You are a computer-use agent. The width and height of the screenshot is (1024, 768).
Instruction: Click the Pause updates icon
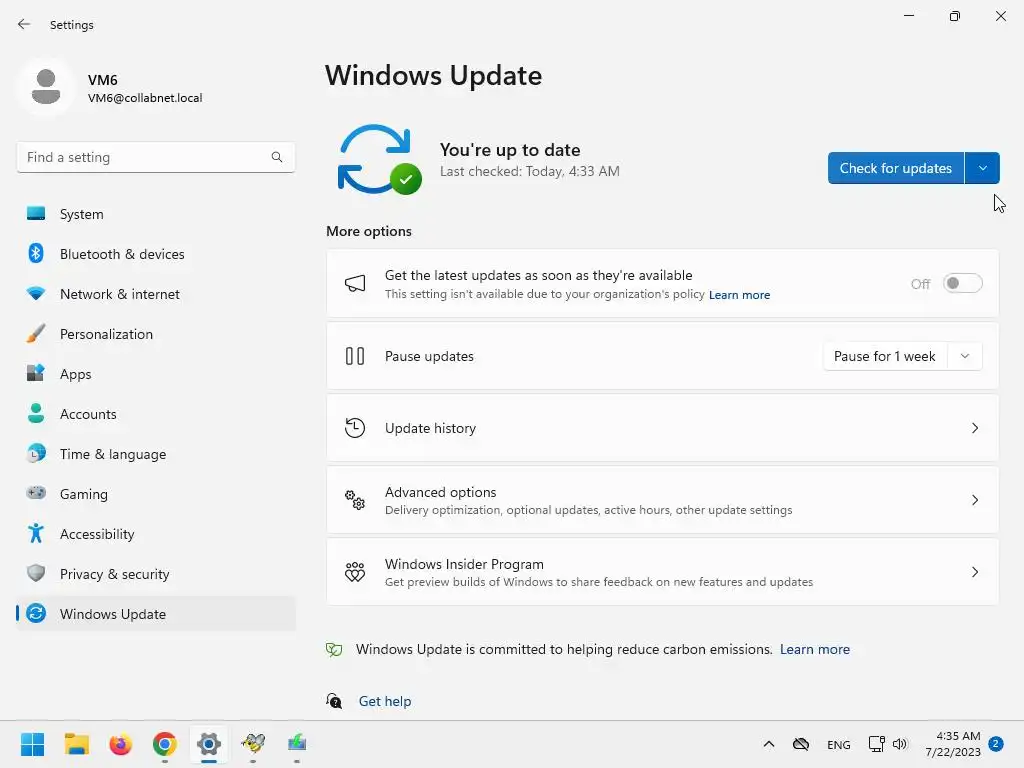[x=355, y=356]
